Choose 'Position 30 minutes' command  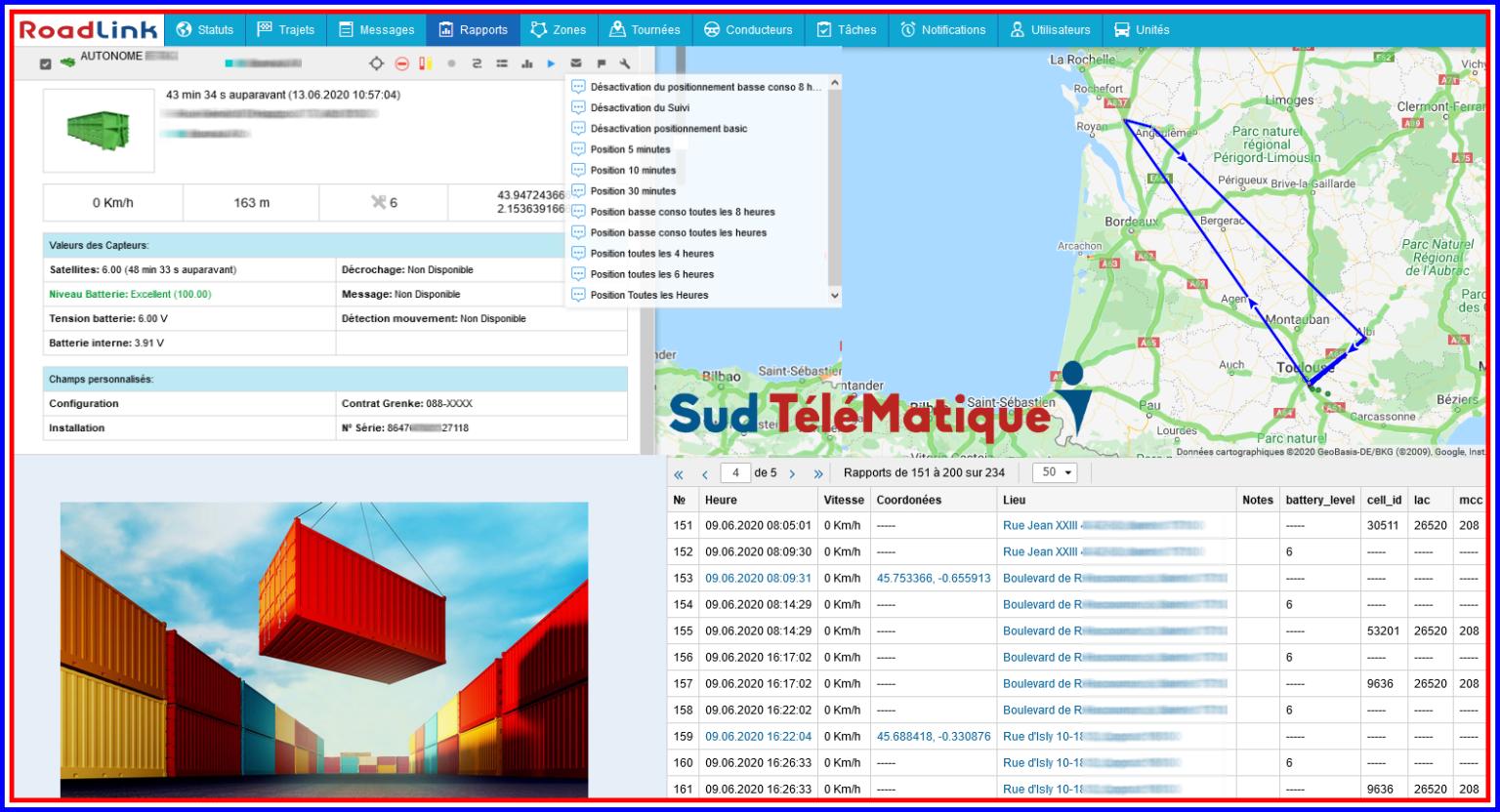tap(696, 190)
